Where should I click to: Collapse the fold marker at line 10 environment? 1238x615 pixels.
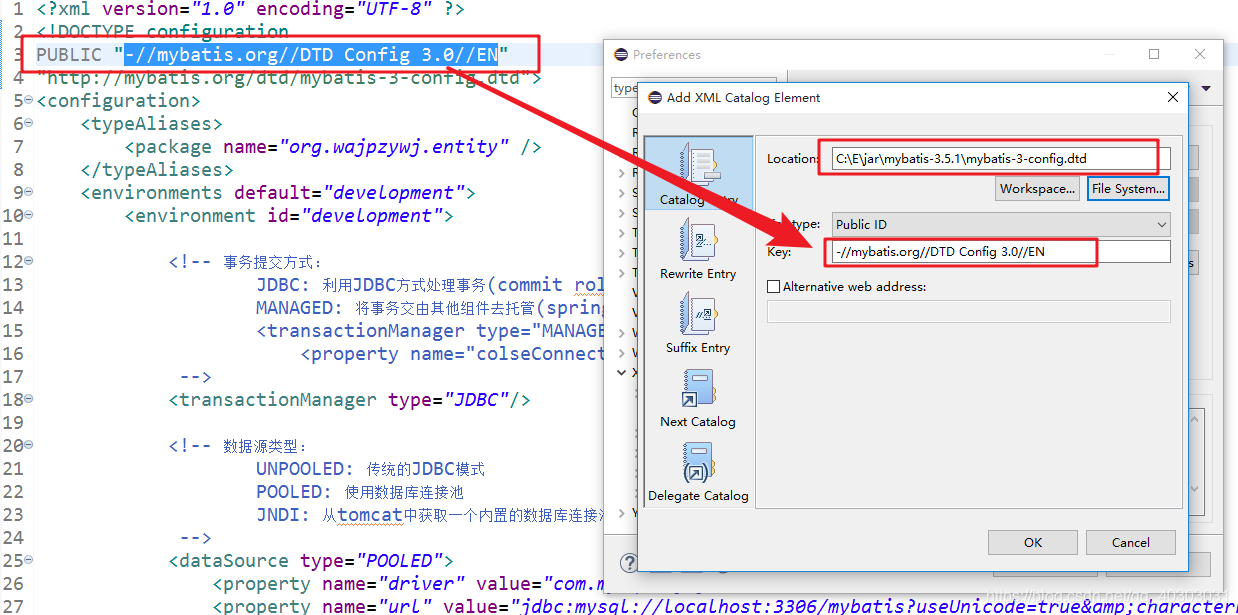tap(30, 216)
